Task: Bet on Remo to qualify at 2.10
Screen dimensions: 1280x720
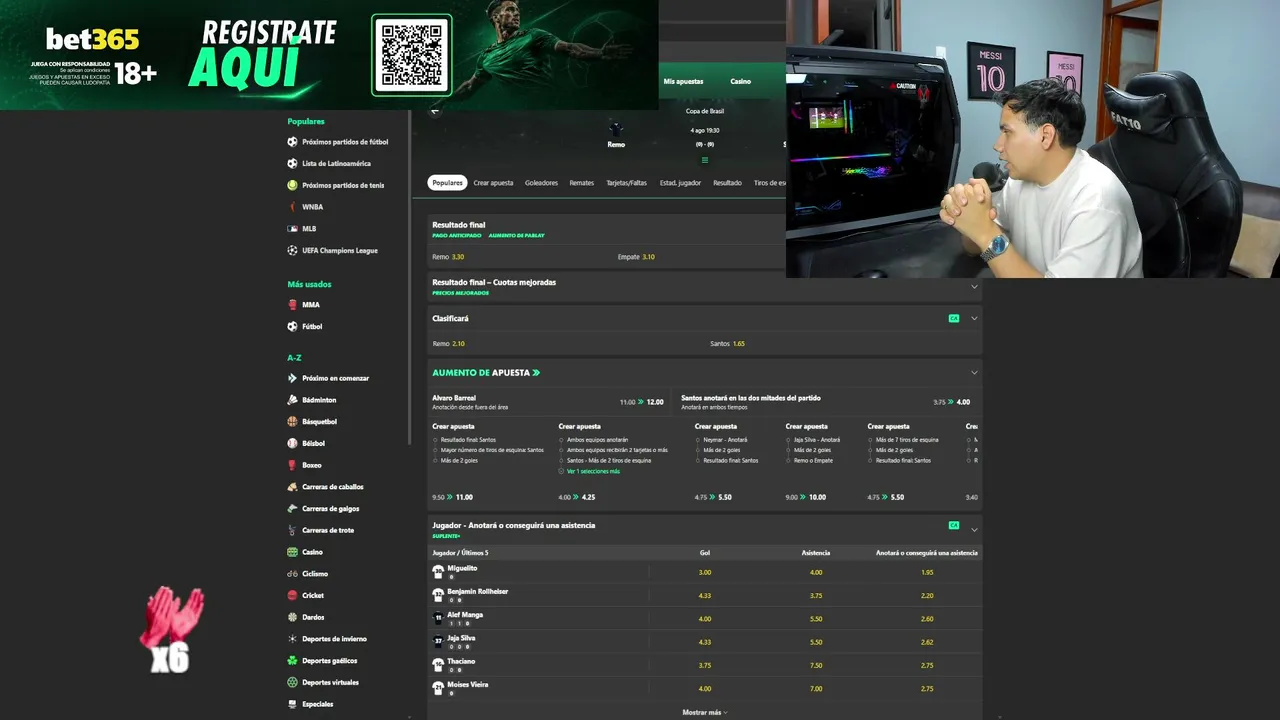Action: [448, 344]
